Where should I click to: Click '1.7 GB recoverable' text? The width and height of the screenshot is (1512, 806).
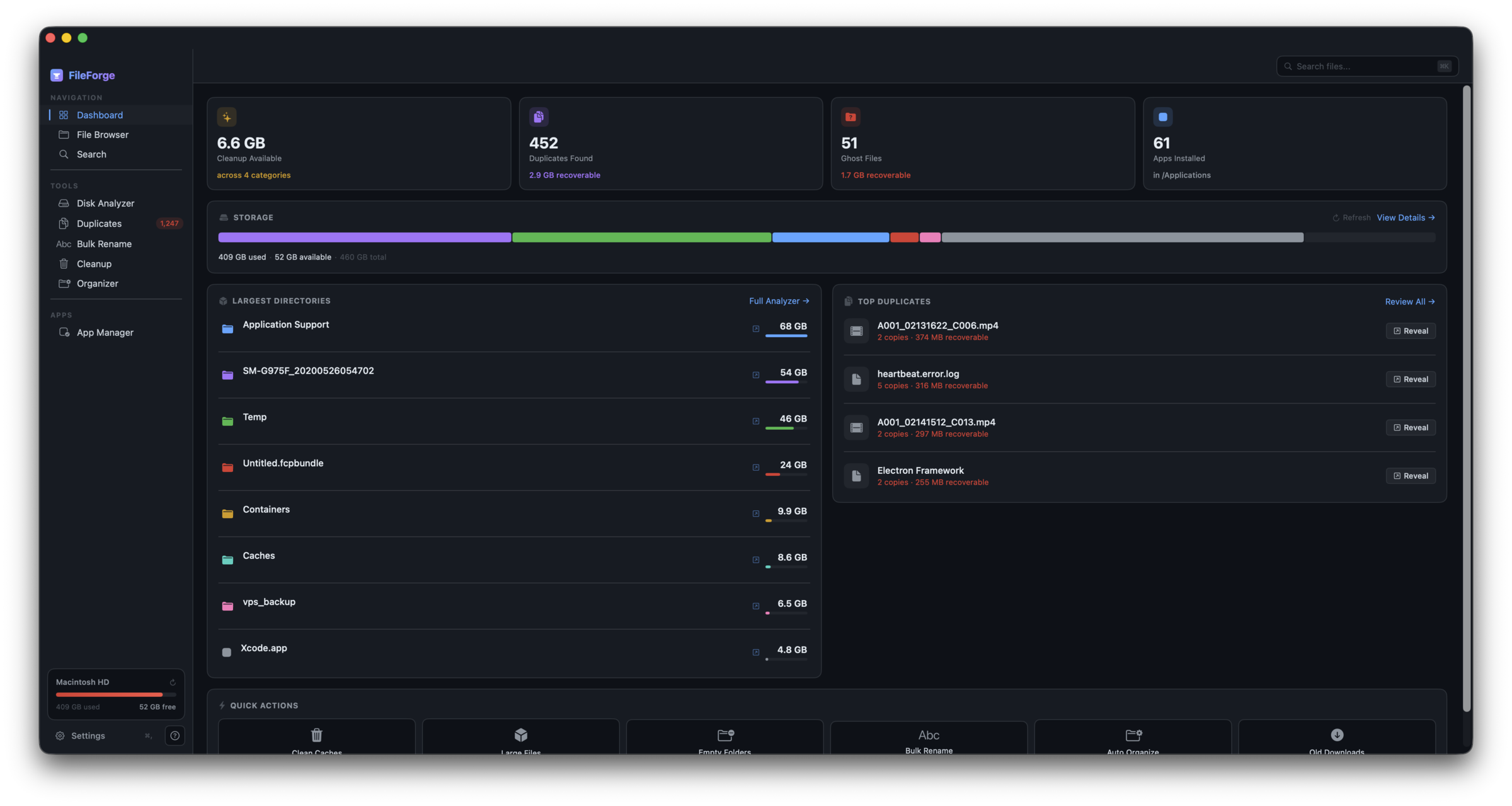click(x=876, y=175)
